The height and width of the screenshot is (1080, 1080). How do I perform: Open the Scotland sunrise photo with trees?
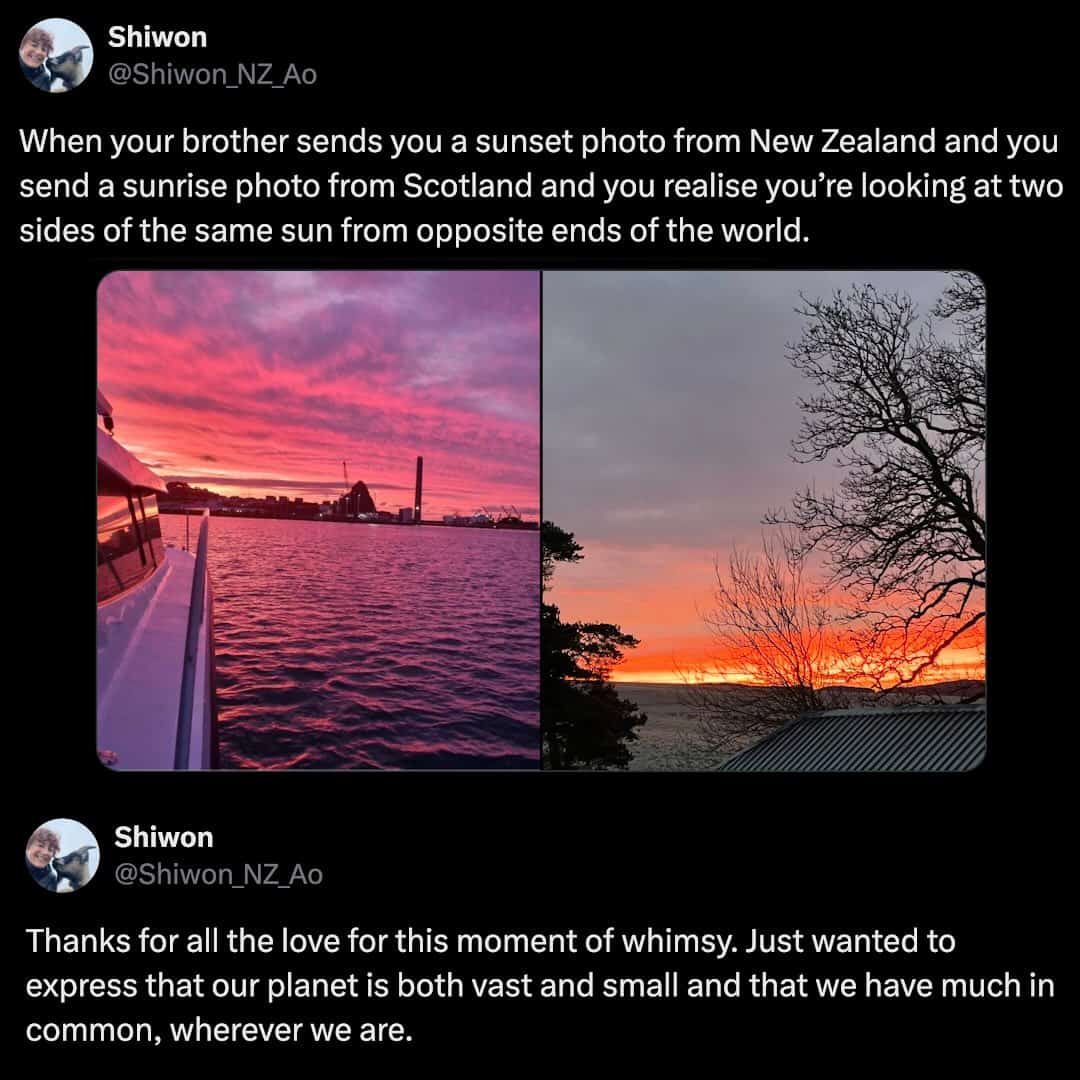point(764,520)
